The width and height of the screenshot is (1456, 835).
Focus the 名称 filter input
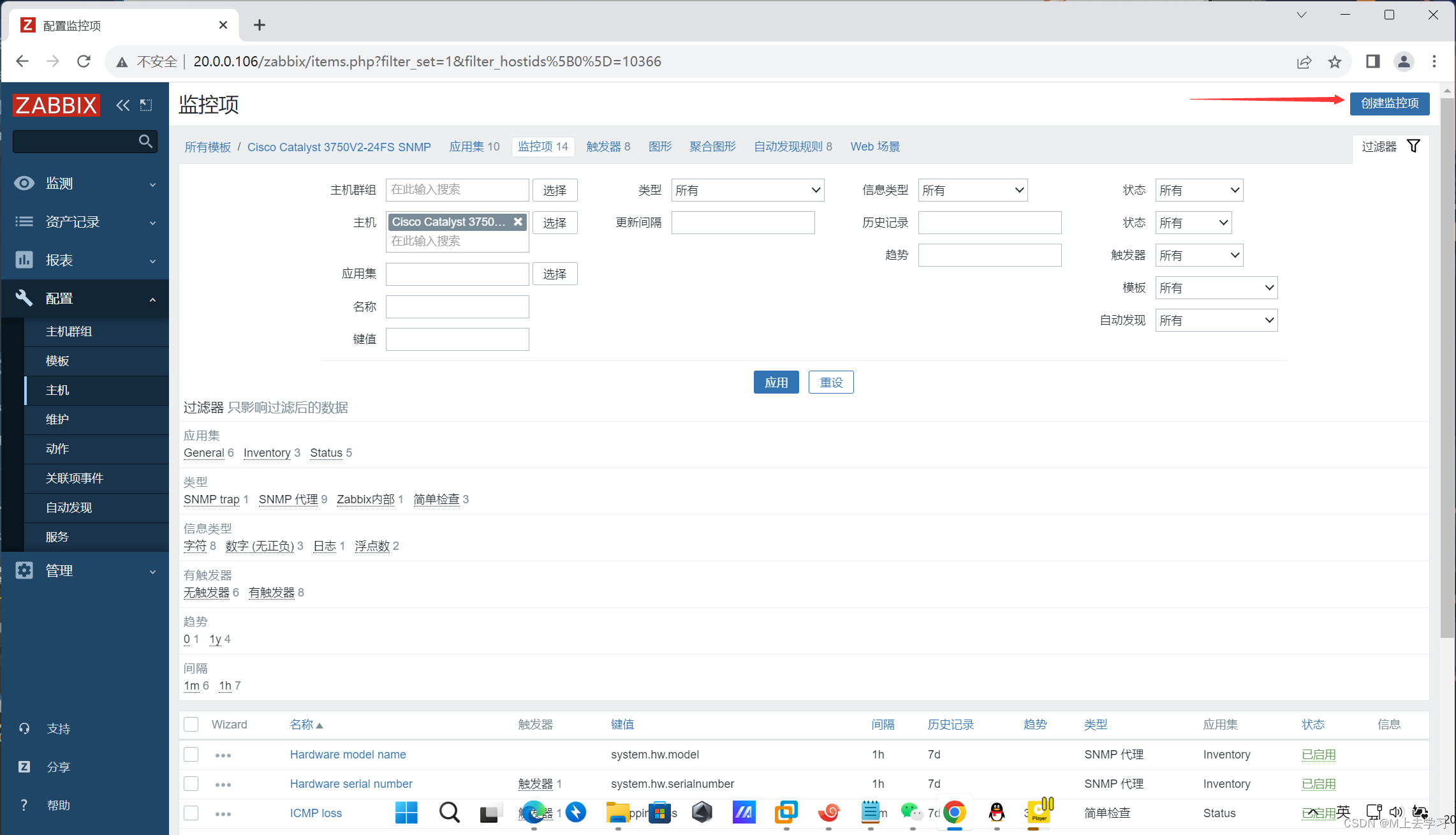[457, 307]
